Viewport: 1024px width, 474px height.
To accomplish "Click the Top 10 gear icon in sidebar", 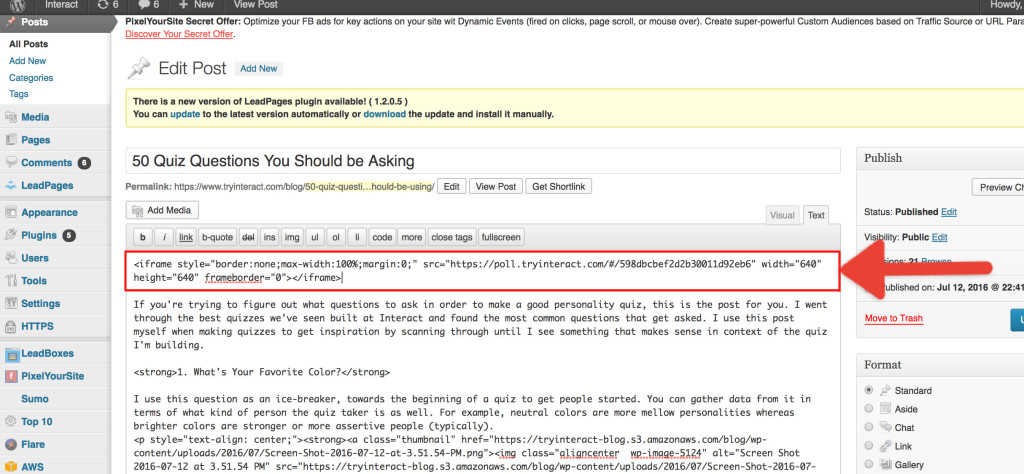I will click(11, 422).
